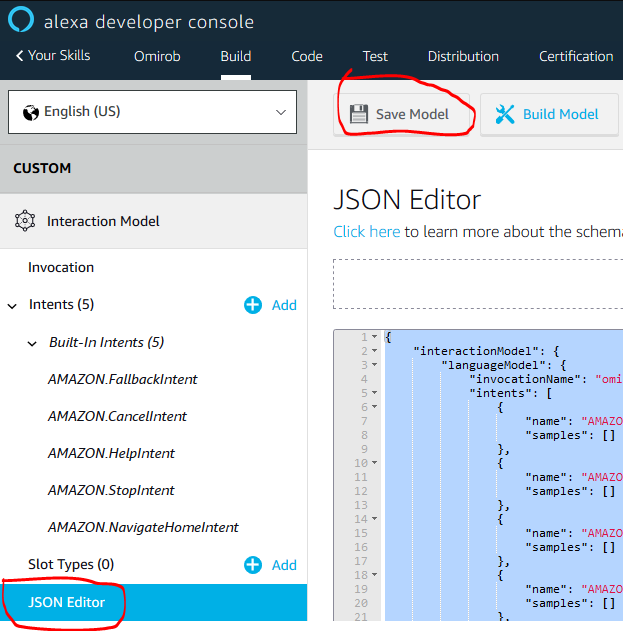Select AMAZON.HelpIntent
The height and width of the screenshot is (631, 623).
(111, 453)
